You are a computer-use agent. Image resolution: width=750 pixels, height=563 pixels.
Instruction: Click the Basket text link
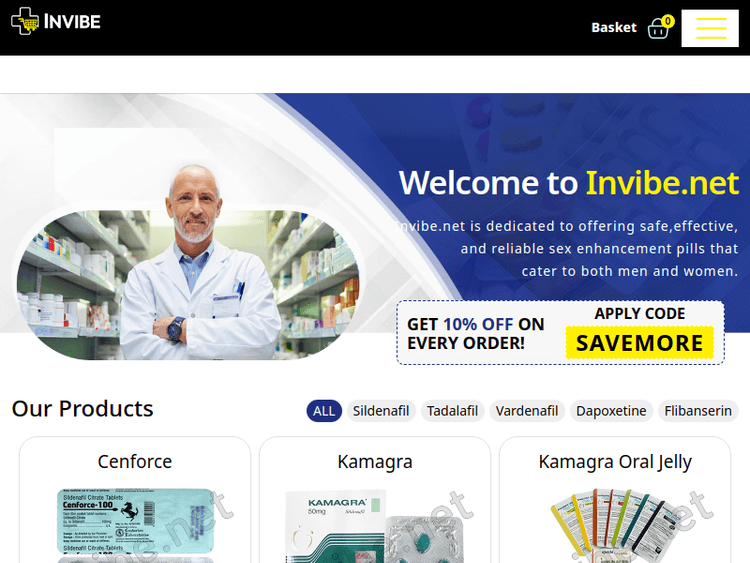(613, 27)
